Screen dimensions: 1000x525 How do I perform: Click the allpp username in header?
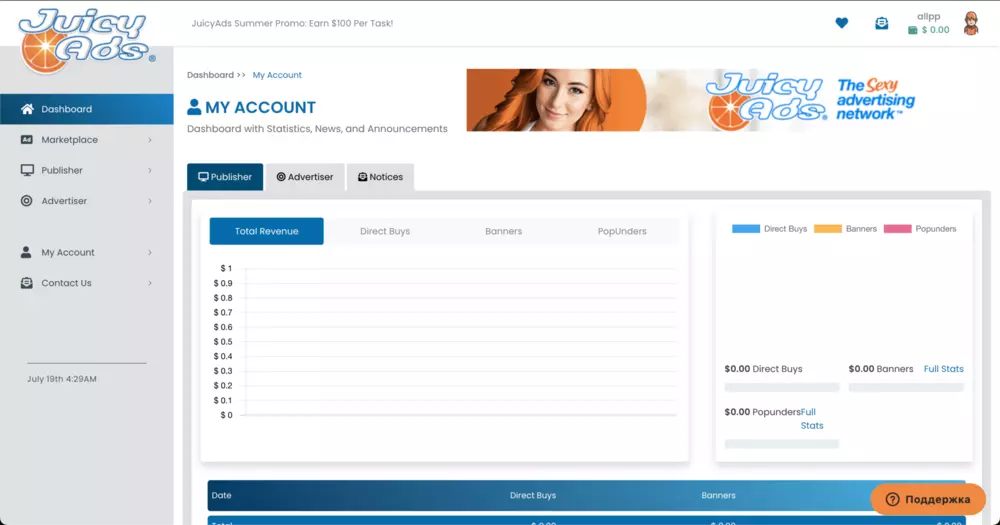pos(929,17)
